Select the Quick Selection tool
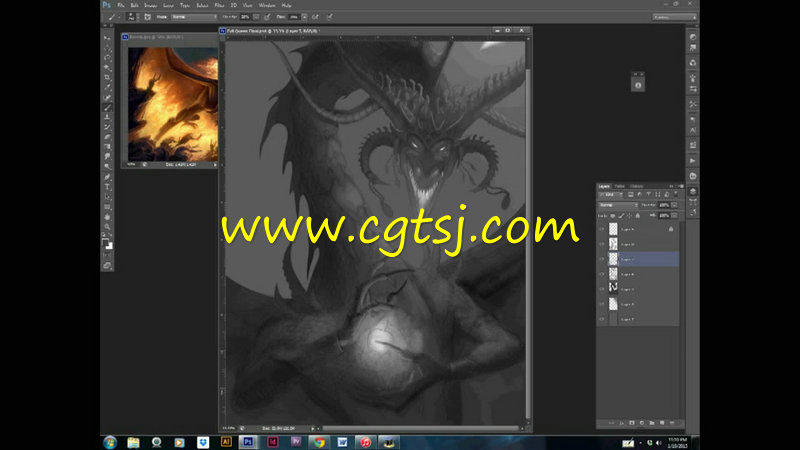Viewport: 800px width, 450px height. point(107,67)
